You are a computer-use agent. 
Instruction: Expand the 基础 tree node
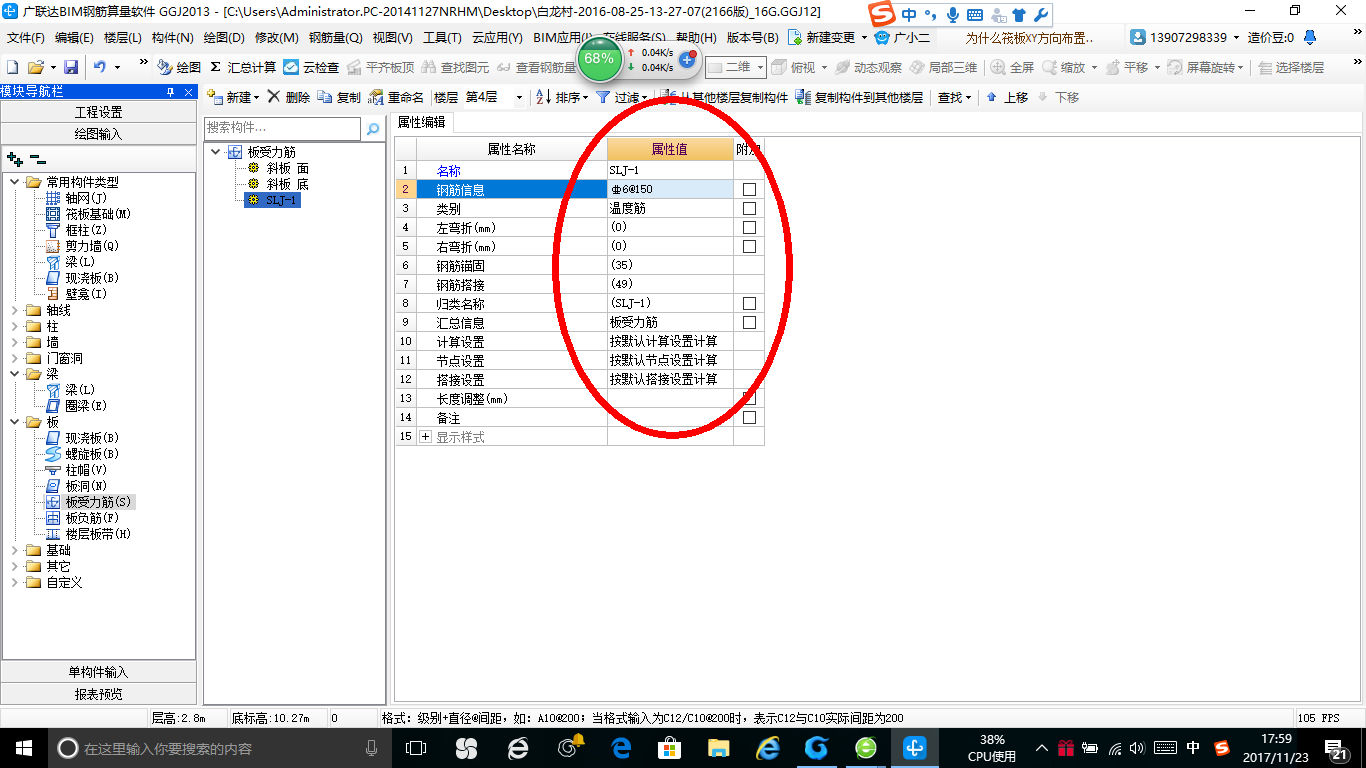pyautogui.click(x=15, y=550)
